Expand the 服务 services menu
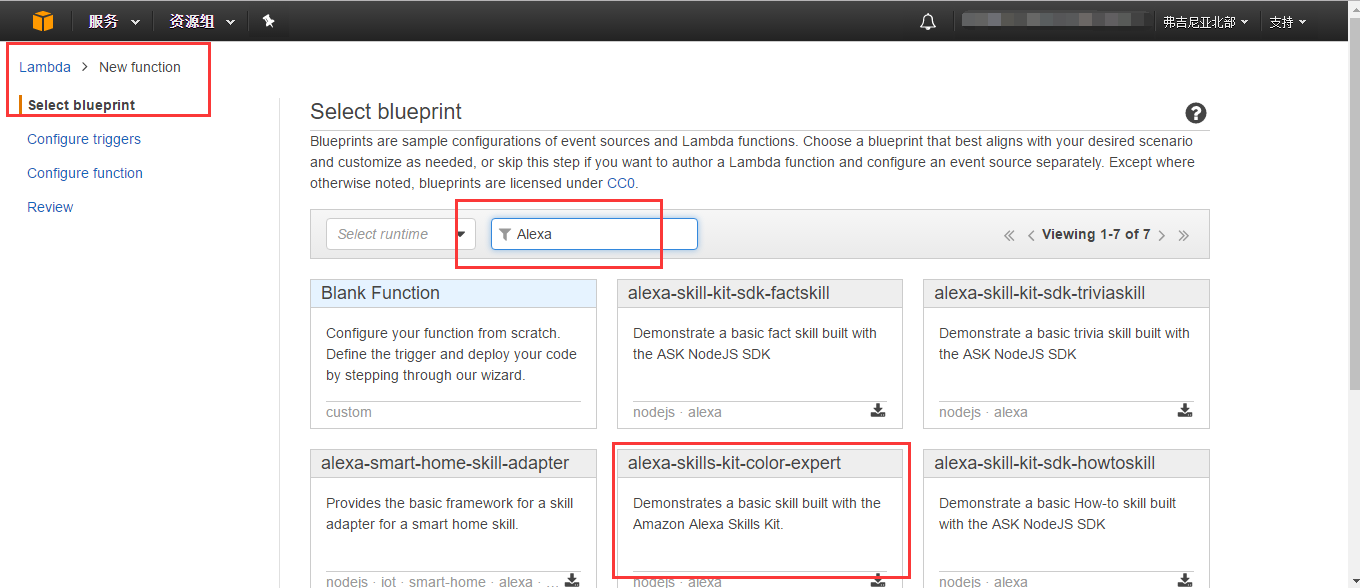The width and height of the screenshot is (1360, 588). (x=113, y=21)
